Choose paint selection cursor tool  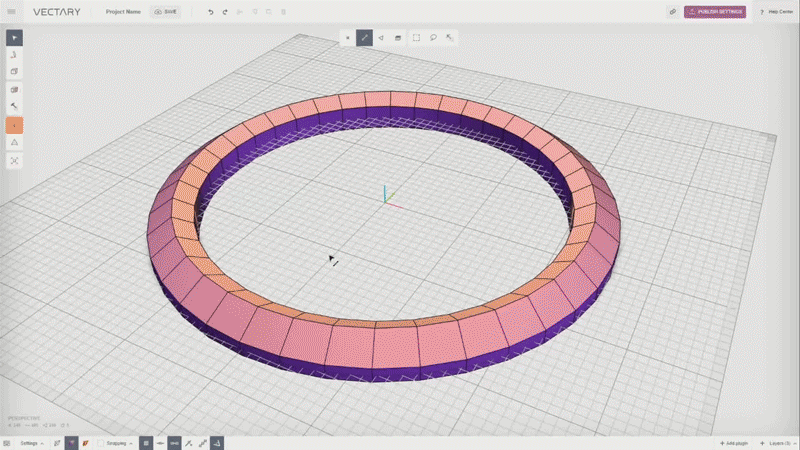pos(449,38)
